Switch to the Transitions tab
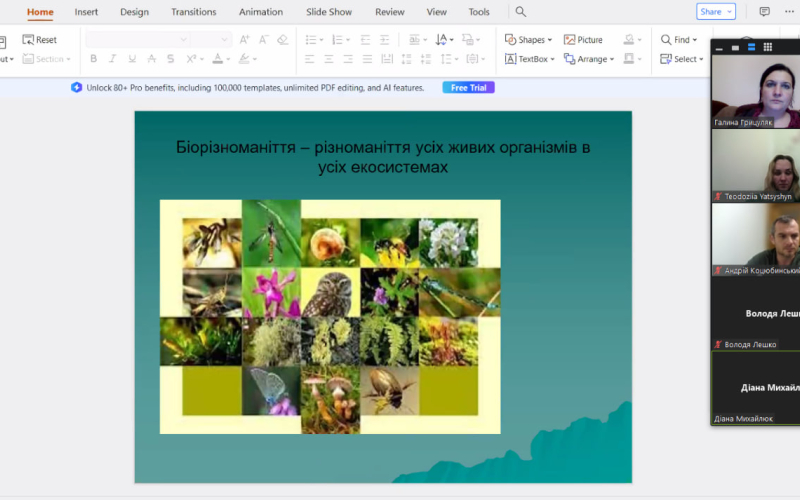The image size is (800, 500). tap(194, 12)
